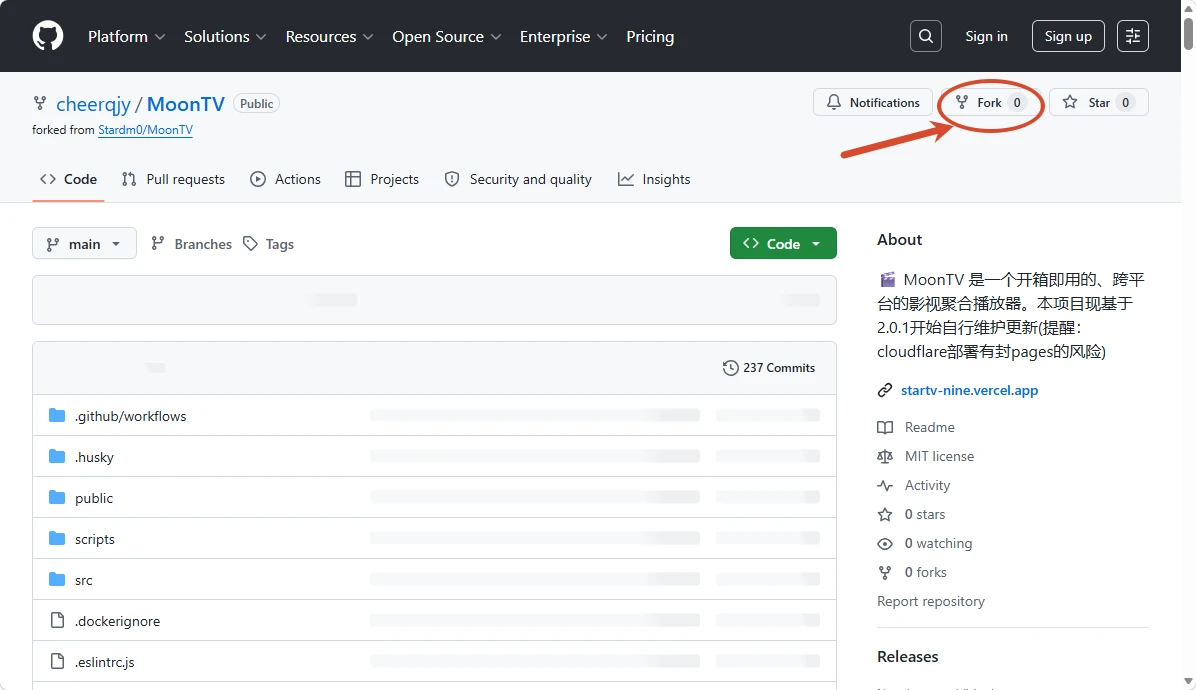Viewport: 1196px width, 690px height.
Task: Click the Branches link
Action: click(191, 243)
